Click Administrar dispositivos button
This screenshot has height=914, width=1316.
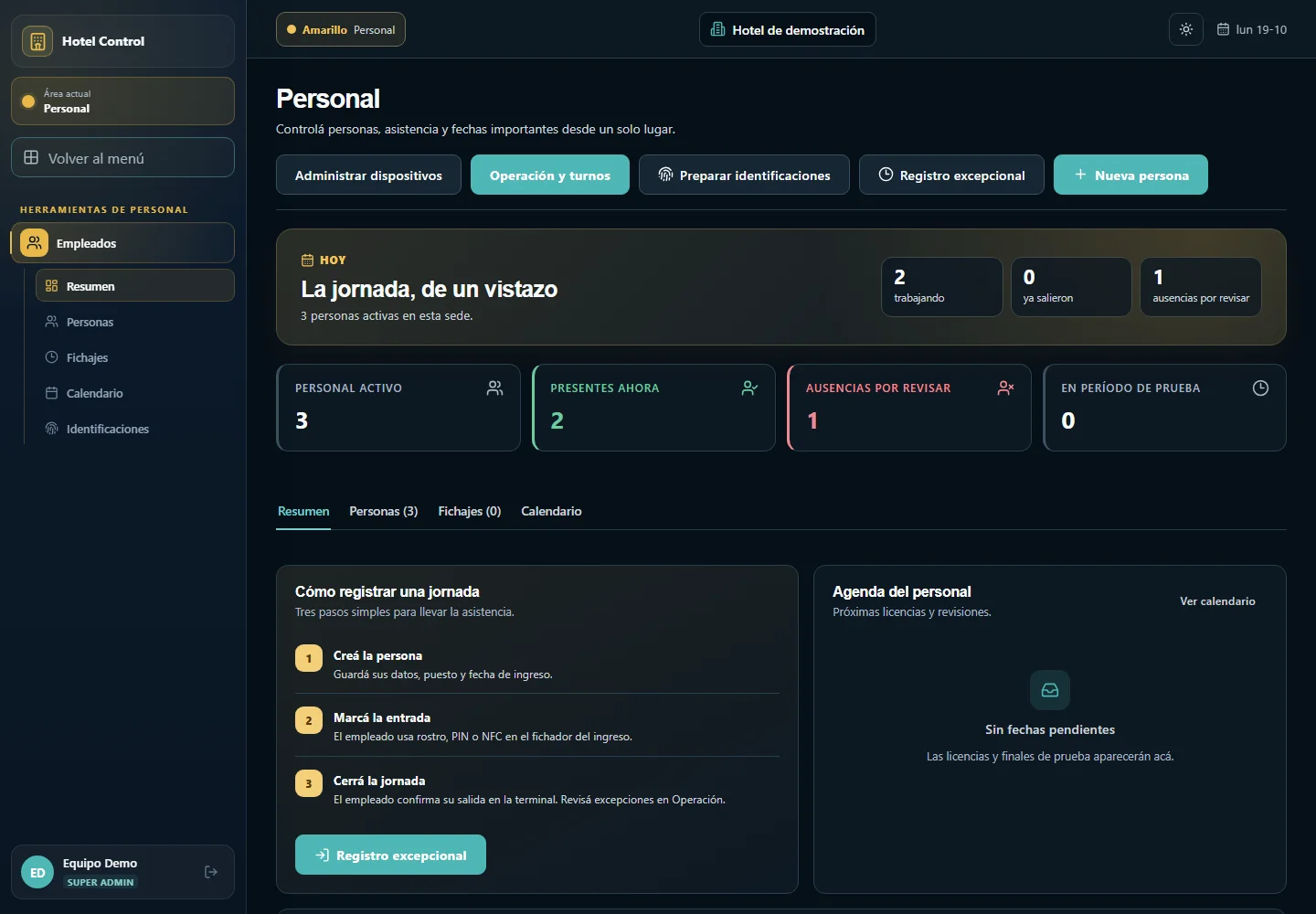tap(368, 175)
